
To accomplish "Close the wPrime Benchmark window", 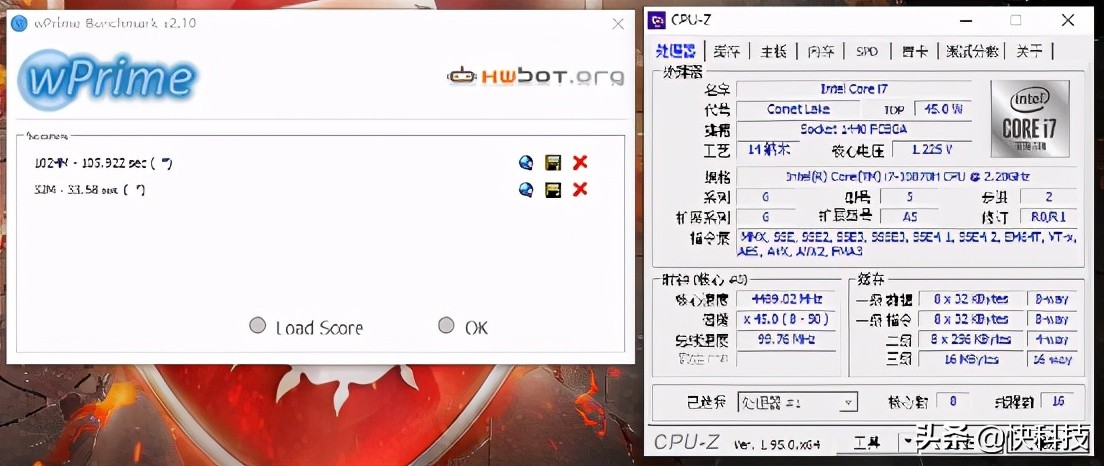I will (x=617, y=23).
